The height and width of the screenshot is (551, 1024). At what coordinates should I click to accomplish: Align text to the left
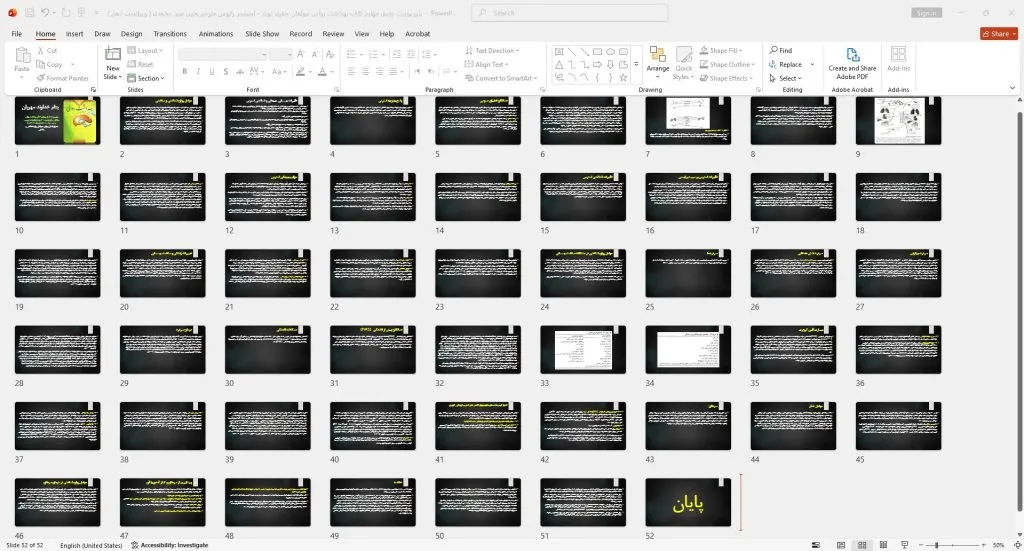(x=351, y=71)
